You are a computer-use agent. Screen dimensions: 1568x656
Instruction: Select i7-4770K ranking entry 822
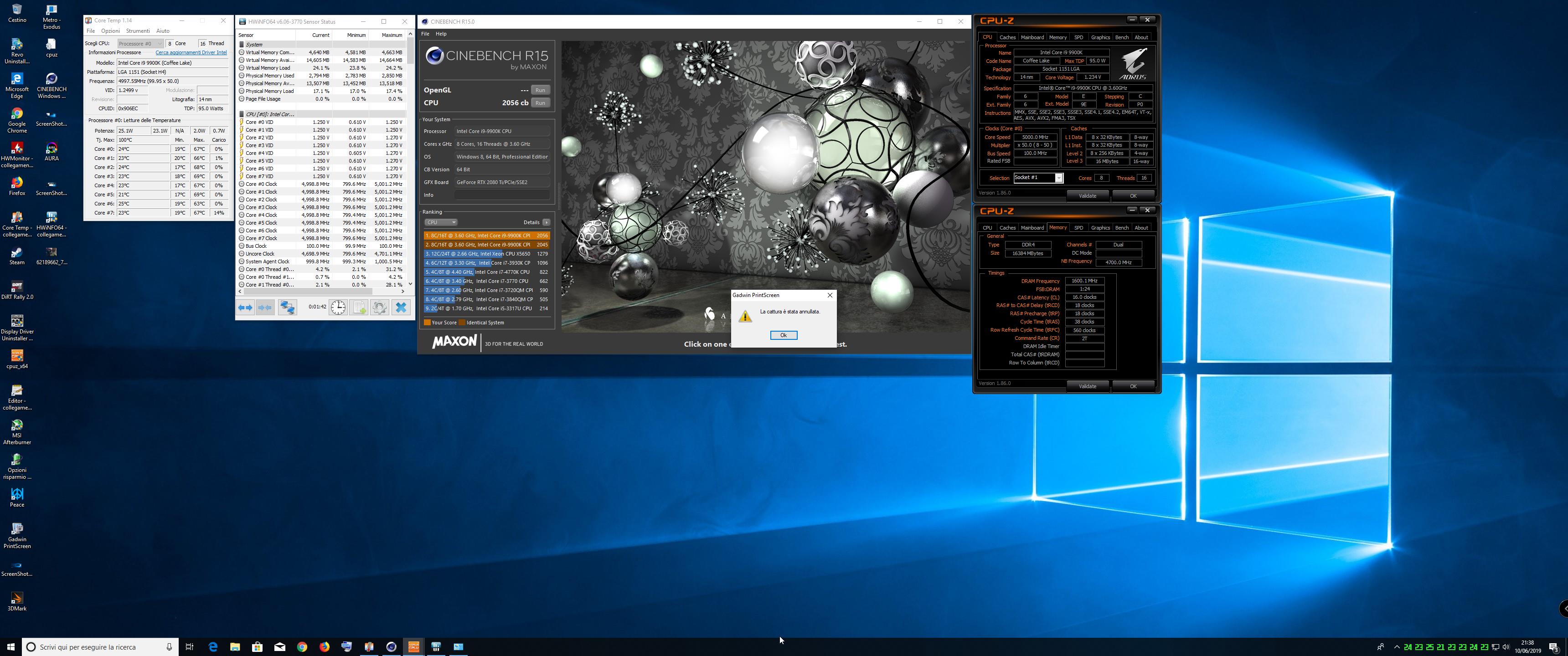click(486, 272)
